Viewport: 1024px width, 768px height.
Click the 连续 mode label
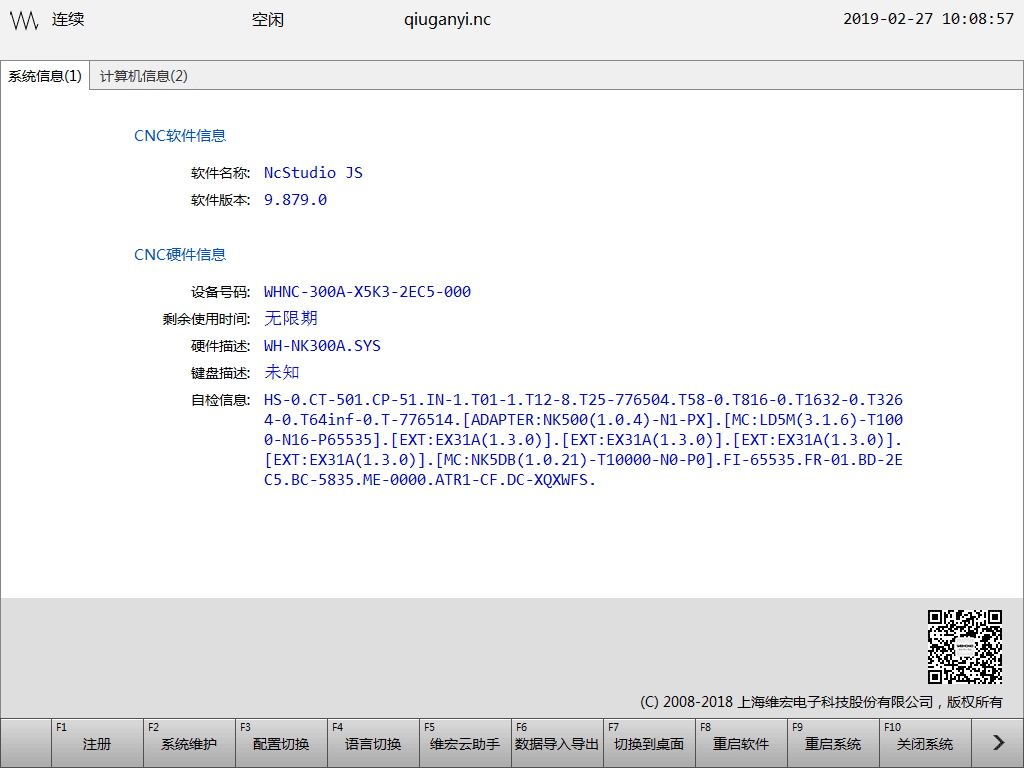[69, 20]
